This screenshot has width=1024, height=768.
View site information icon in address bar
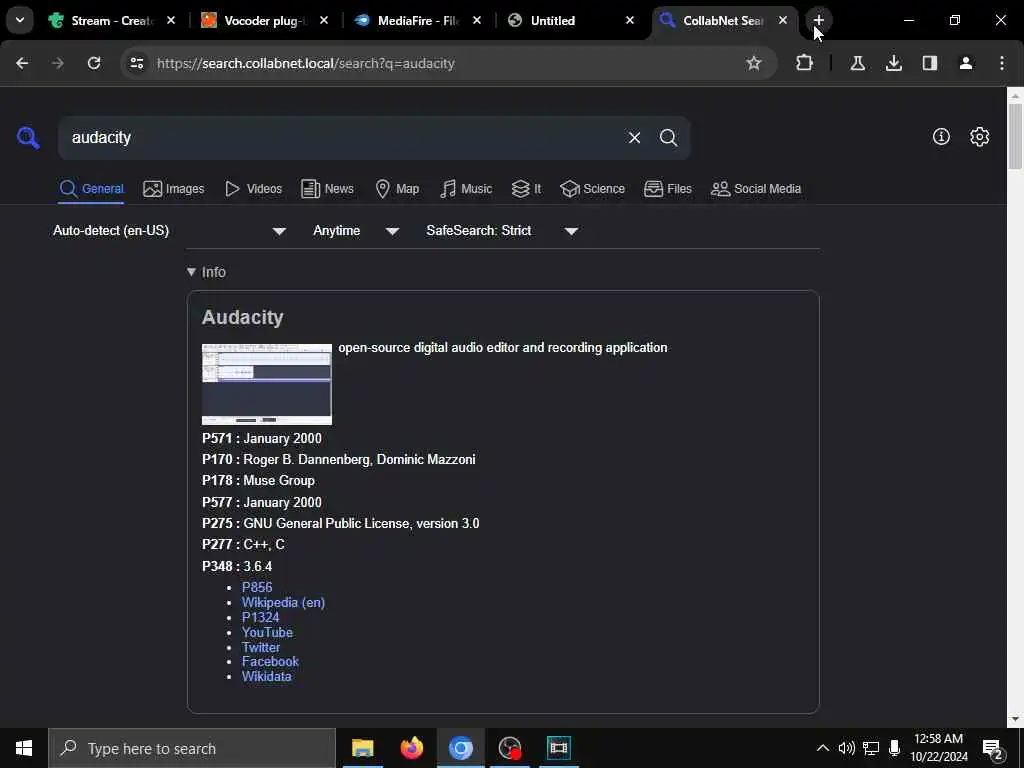pos(136,63)
